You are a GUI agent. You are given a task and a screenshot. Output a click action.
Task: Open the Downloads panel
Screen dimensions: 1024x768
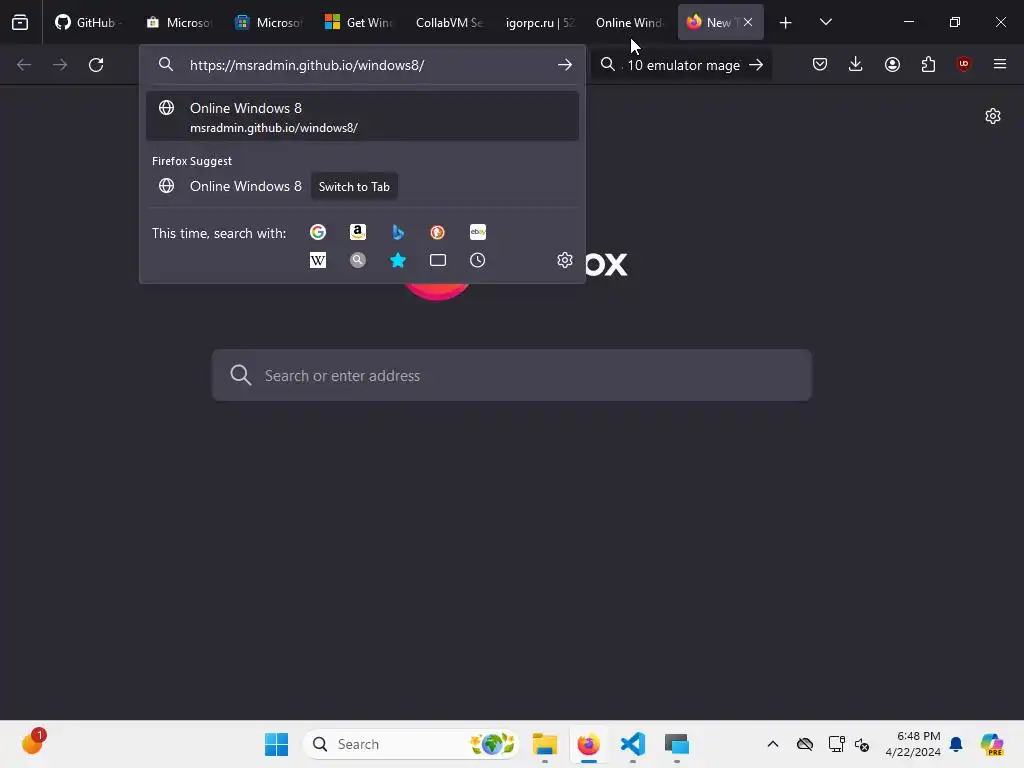(856, 64)
